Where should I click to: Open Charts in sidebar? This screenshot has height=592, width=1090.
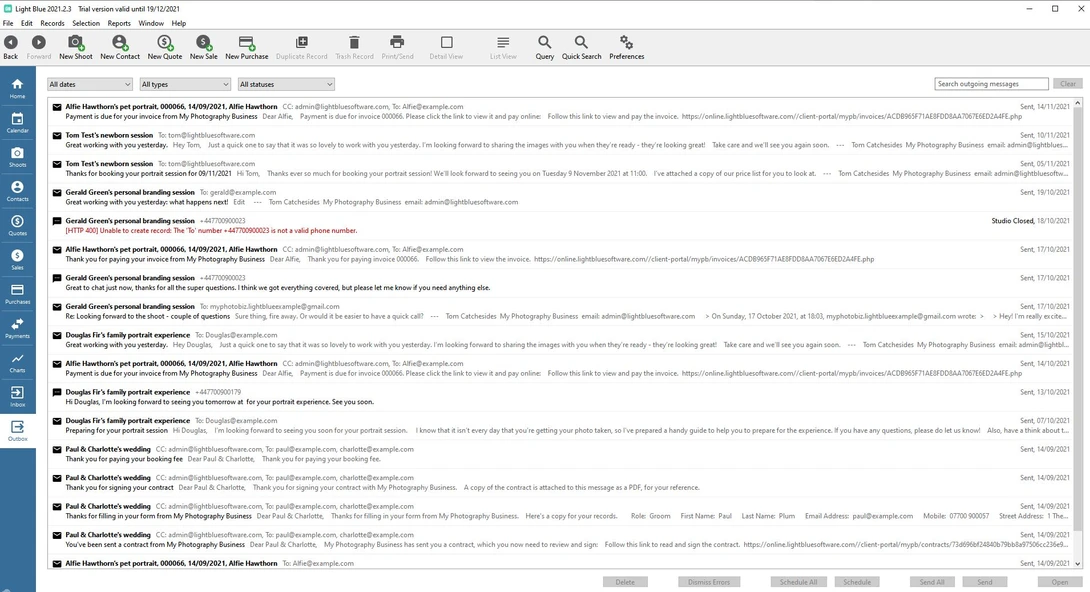coord(17,362)
